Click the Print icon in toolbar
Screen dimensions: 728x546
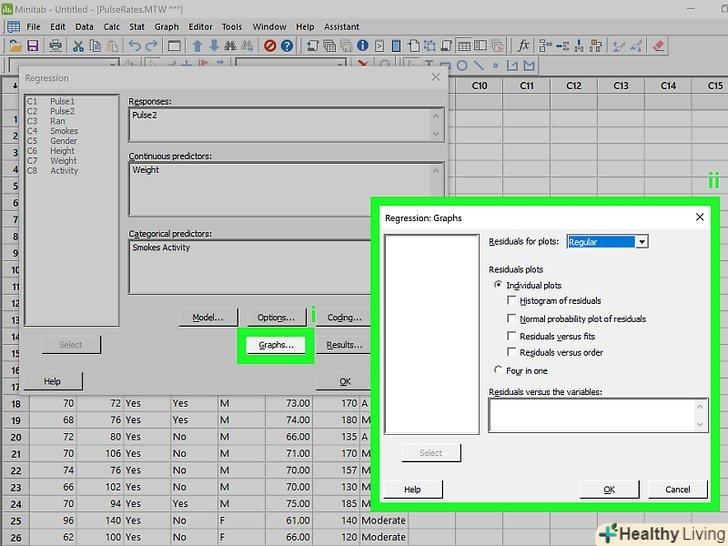[56, 46]
